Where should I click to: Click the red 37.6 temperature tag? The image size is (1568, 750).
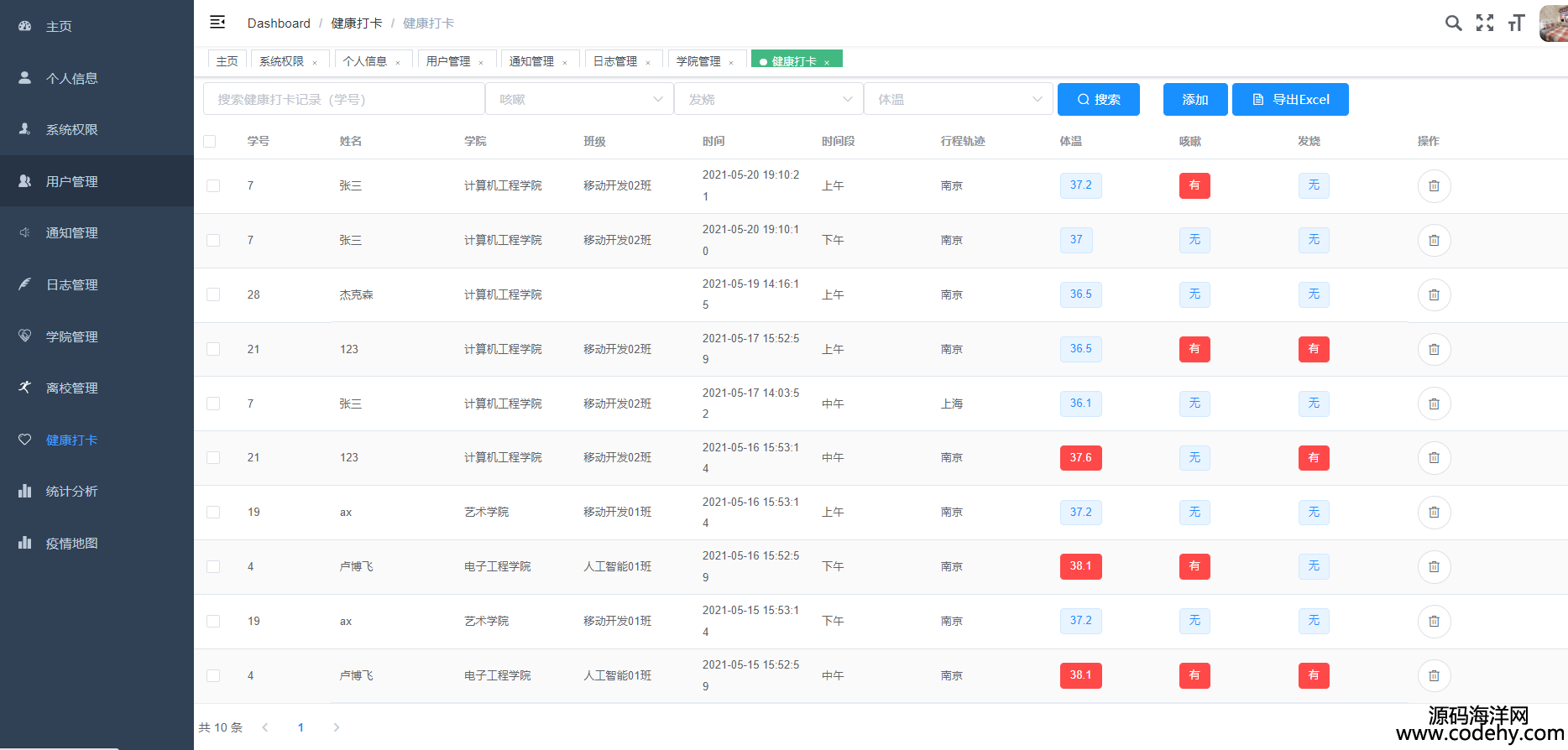click(x=1080, y=458)
